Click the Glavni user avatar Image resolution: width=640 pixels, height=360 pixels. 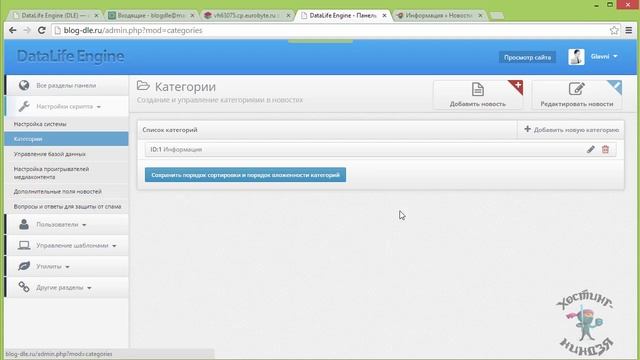click(x=576, y=57)
